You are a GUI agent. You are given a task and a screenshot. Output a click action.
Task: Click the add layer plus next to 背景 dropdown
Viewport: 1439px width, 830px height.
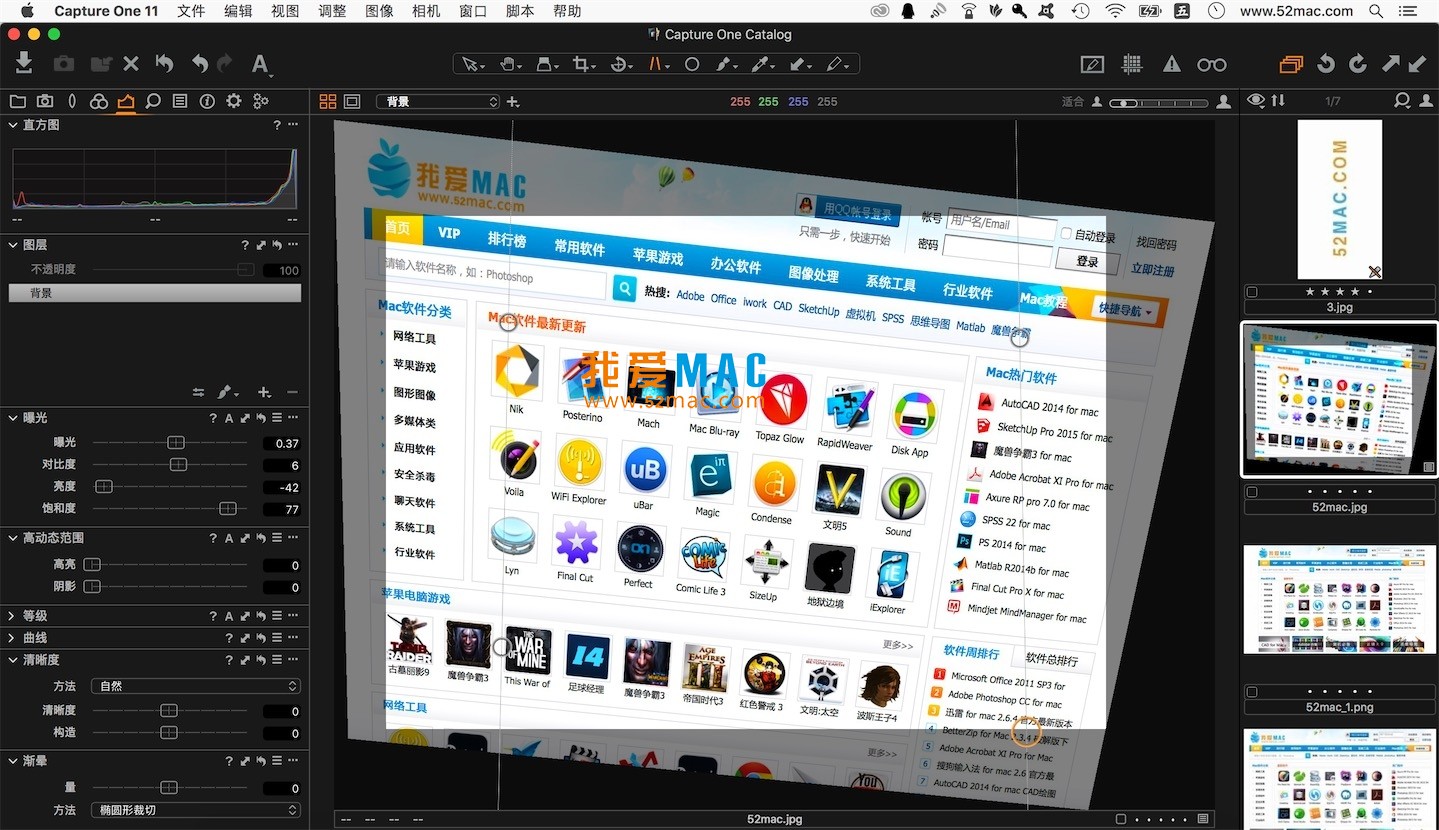point(513,102)
